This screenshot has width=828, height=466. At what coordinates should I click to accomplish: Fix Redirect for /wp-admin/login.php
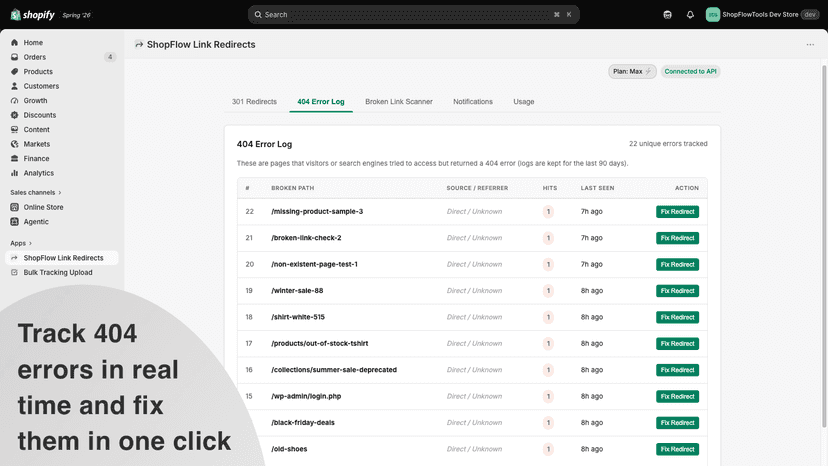tap(678, 396)
